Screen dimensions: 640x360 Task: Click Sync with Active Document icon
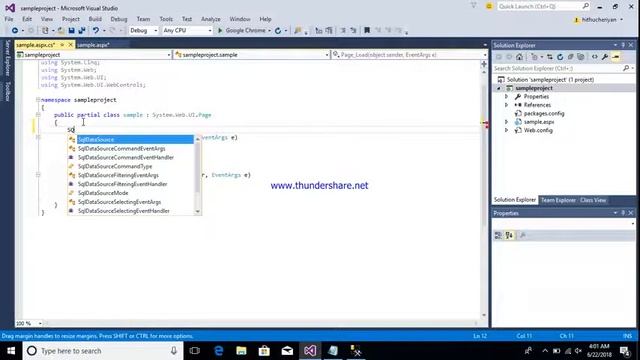click(550, 57)
